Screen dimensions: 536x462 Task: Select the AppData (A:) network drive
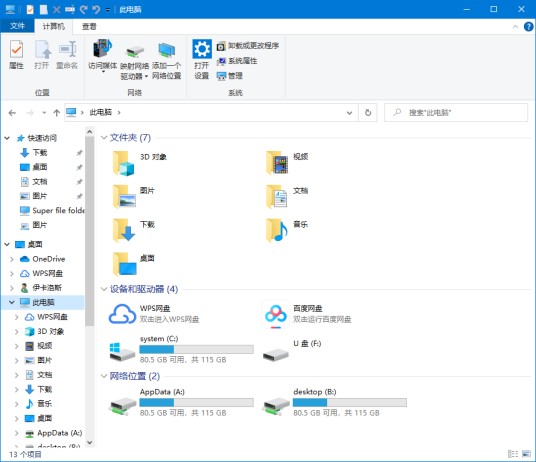[181, 402]
